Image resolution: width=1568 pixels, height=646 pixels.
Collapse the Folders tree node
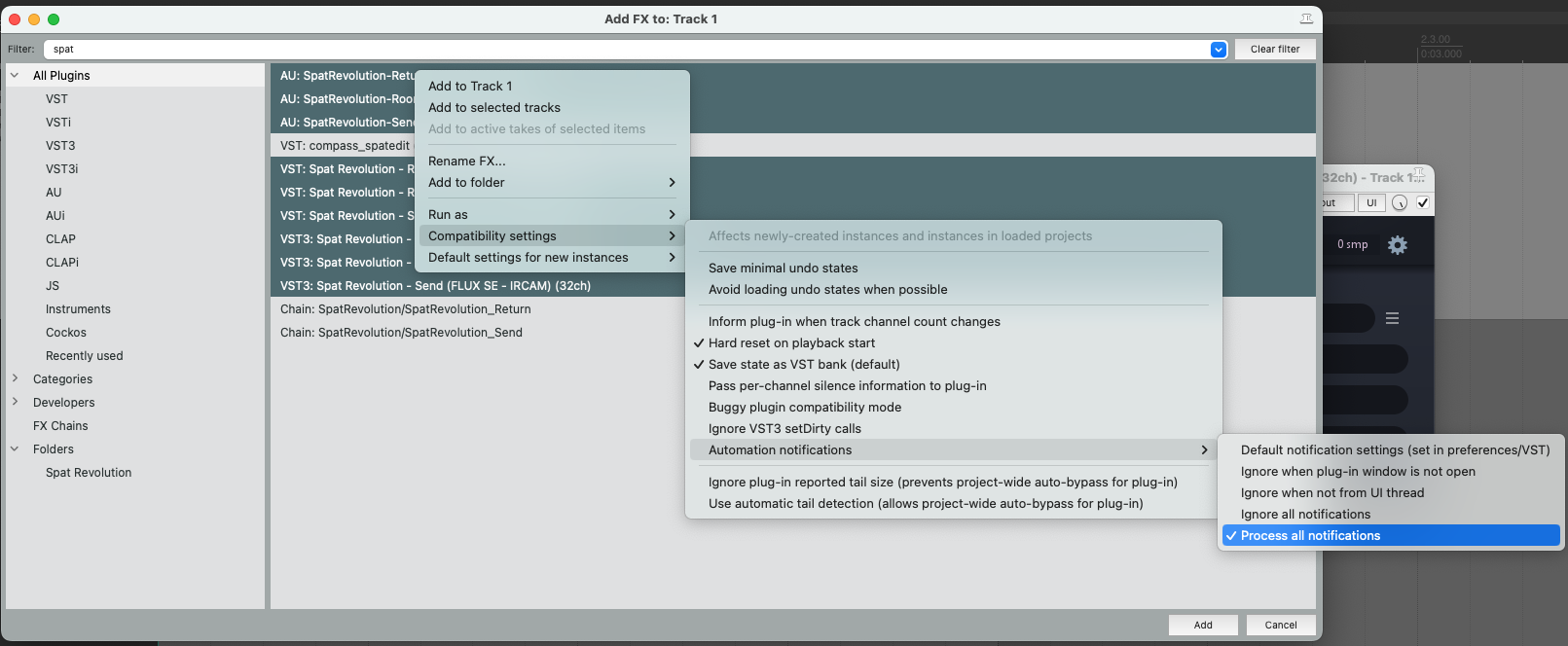coord(15,449)
